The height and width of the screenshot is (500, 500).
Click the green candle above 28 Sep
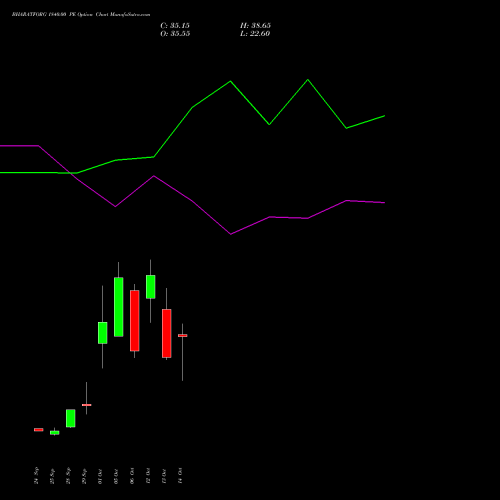pyautogui.click(x=71, y=418)
